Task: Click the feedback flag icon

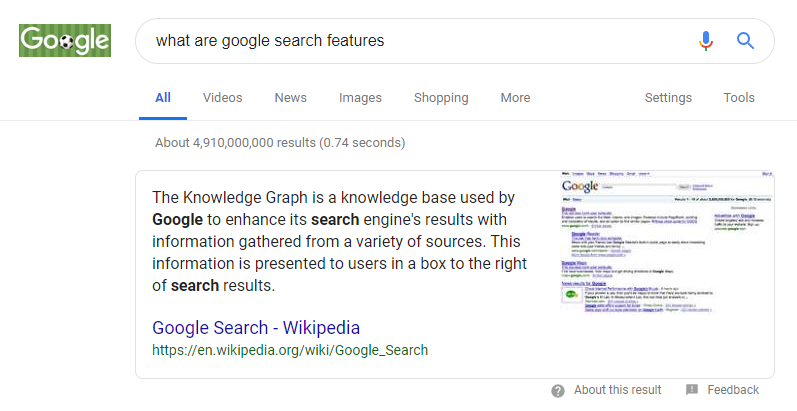Action: [692, 390]
